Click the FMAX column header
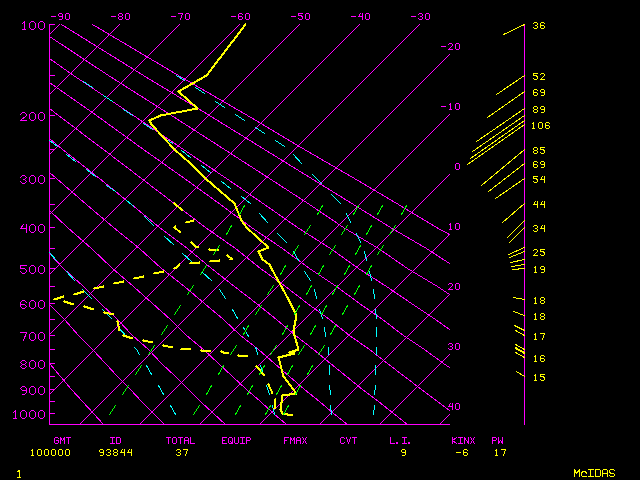The width and height of the screenshot is (640, 480). pyautogui.click(x=295, y=440)
